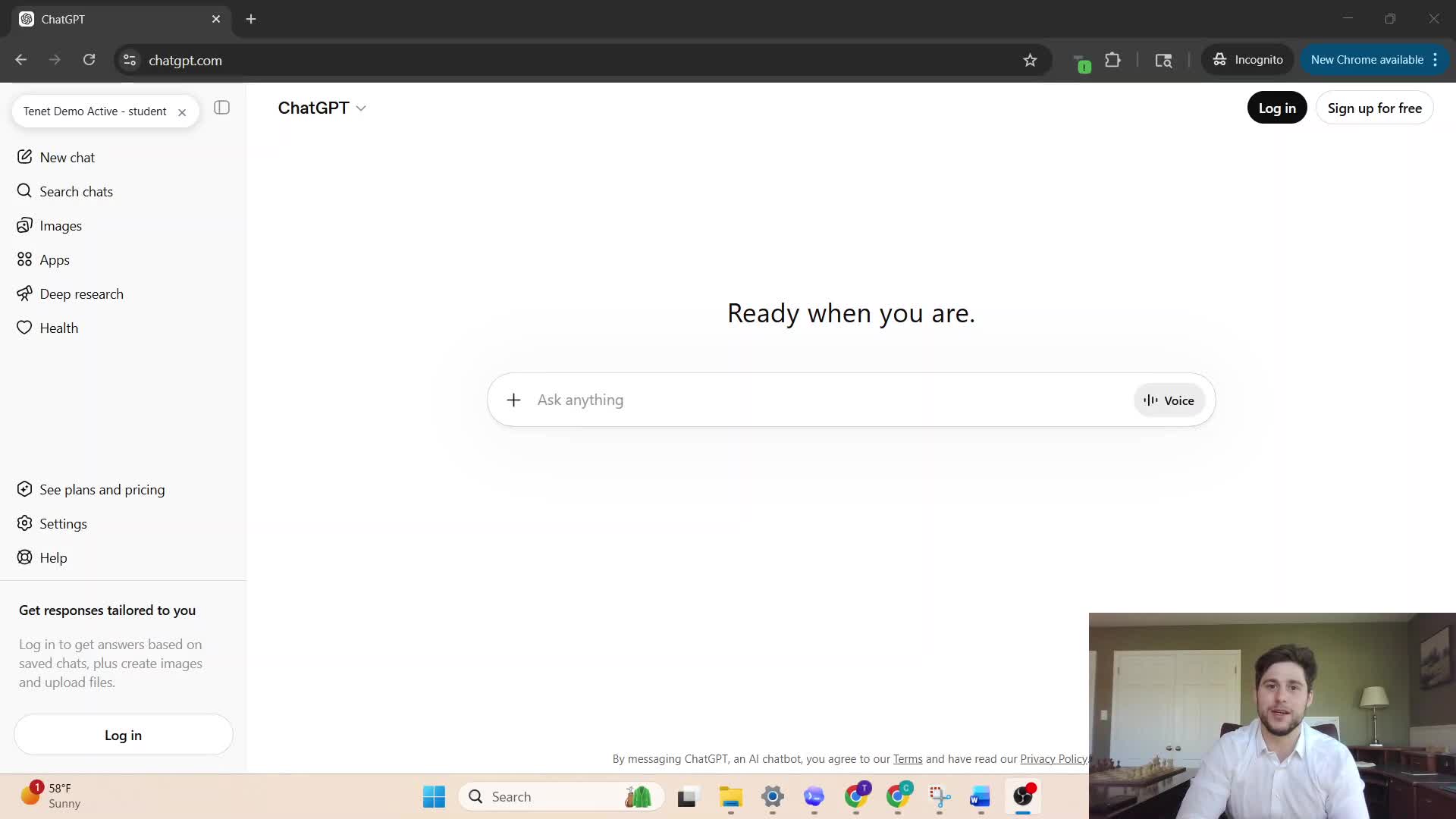This screenshot has height=819, width=1456.
Task: Collapse the sidebar with panel toggle
Action: (x=221, y=108)
